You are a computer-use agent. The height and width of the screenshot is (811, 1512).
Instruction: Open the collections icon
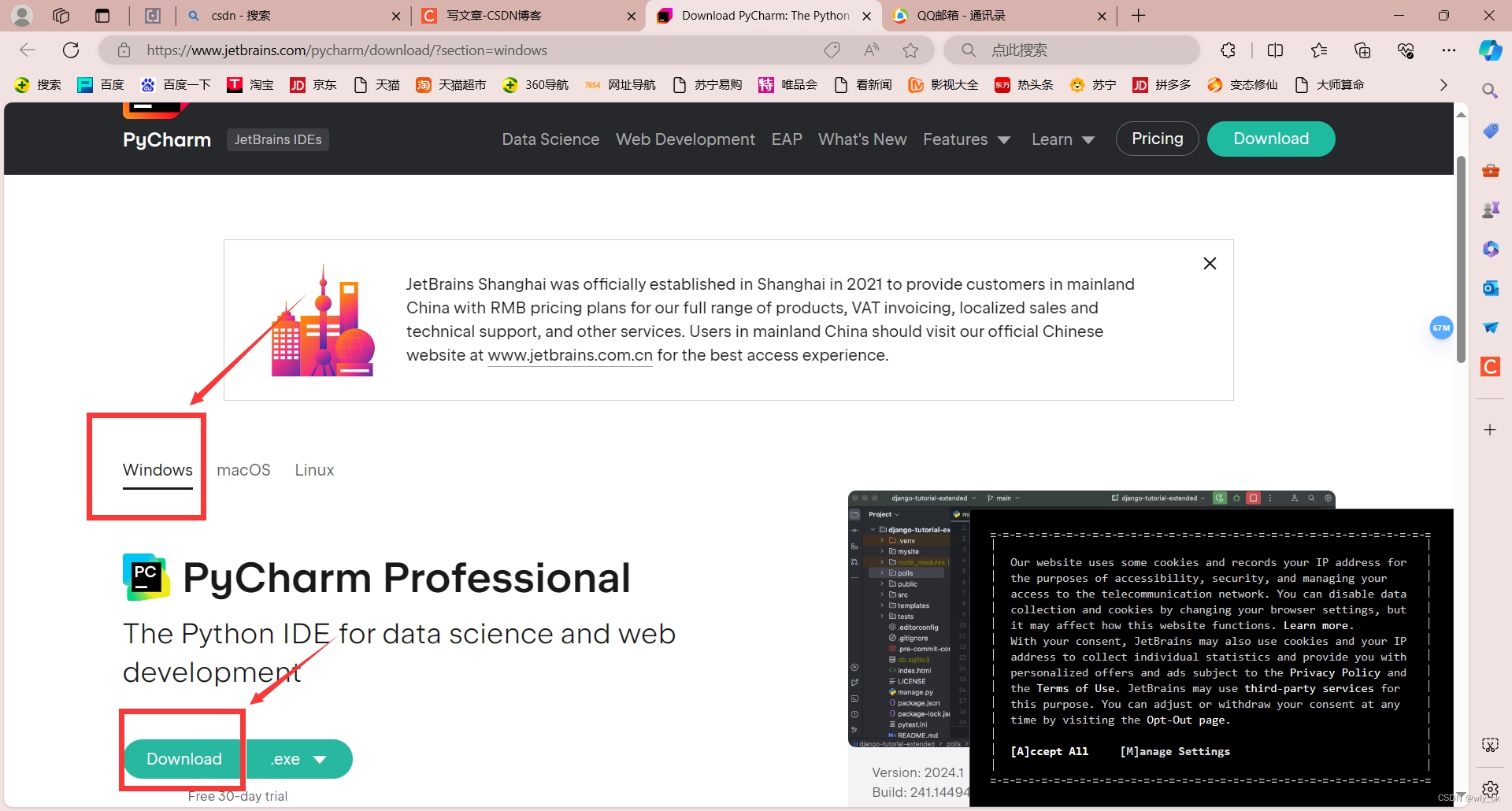tap(1362, 50)
